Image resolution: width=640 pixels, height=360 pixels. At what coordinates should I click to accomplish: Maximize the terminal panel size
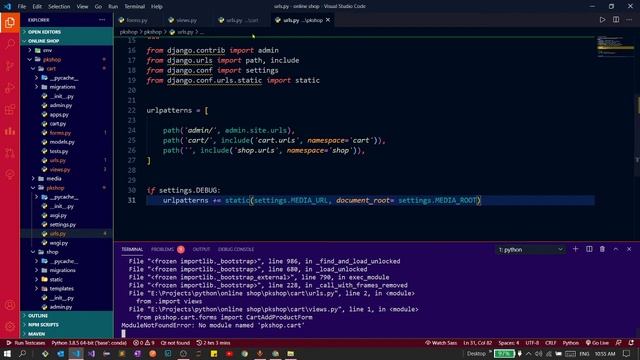[616, 249]
